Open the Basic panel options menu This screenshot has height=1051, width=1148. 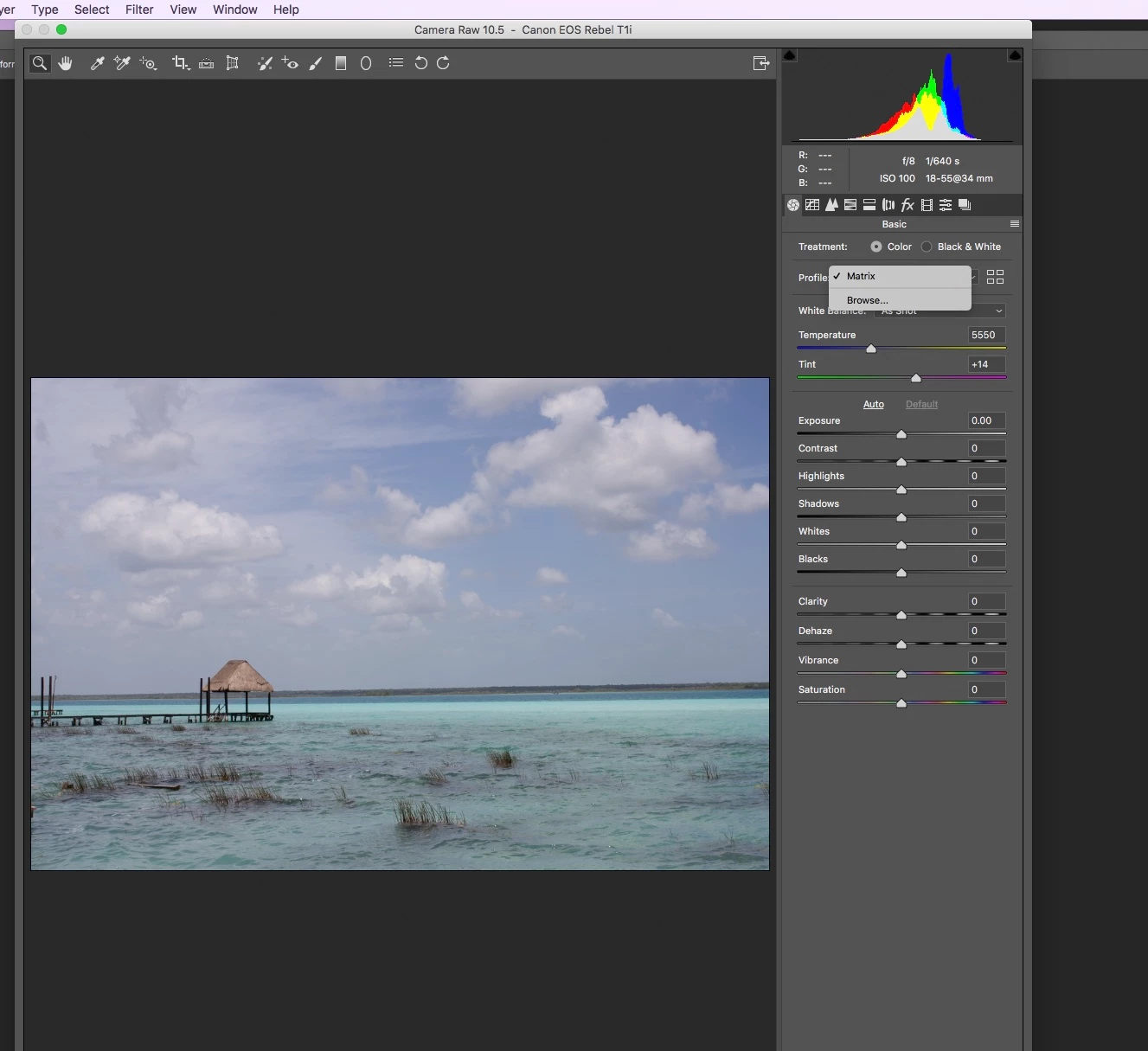click(1015, 224)
